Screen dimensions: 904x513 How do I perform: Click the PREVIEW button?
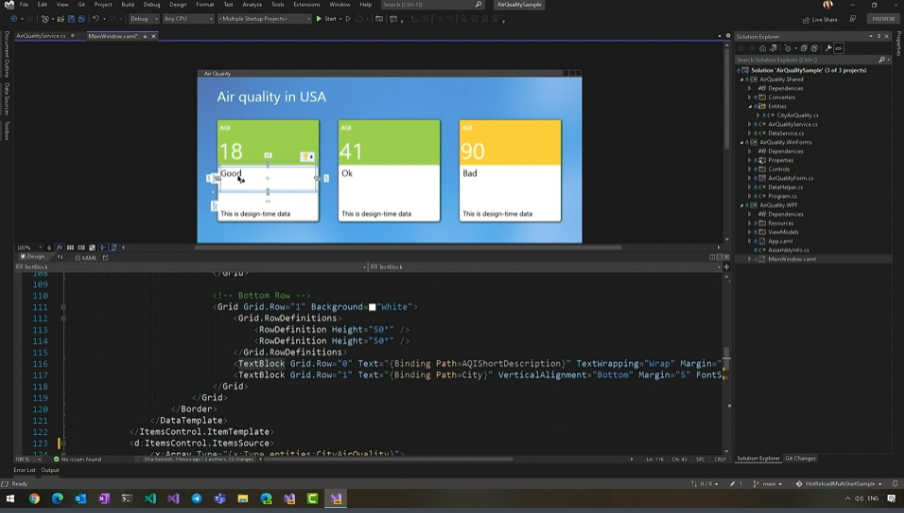pos(882,19)
